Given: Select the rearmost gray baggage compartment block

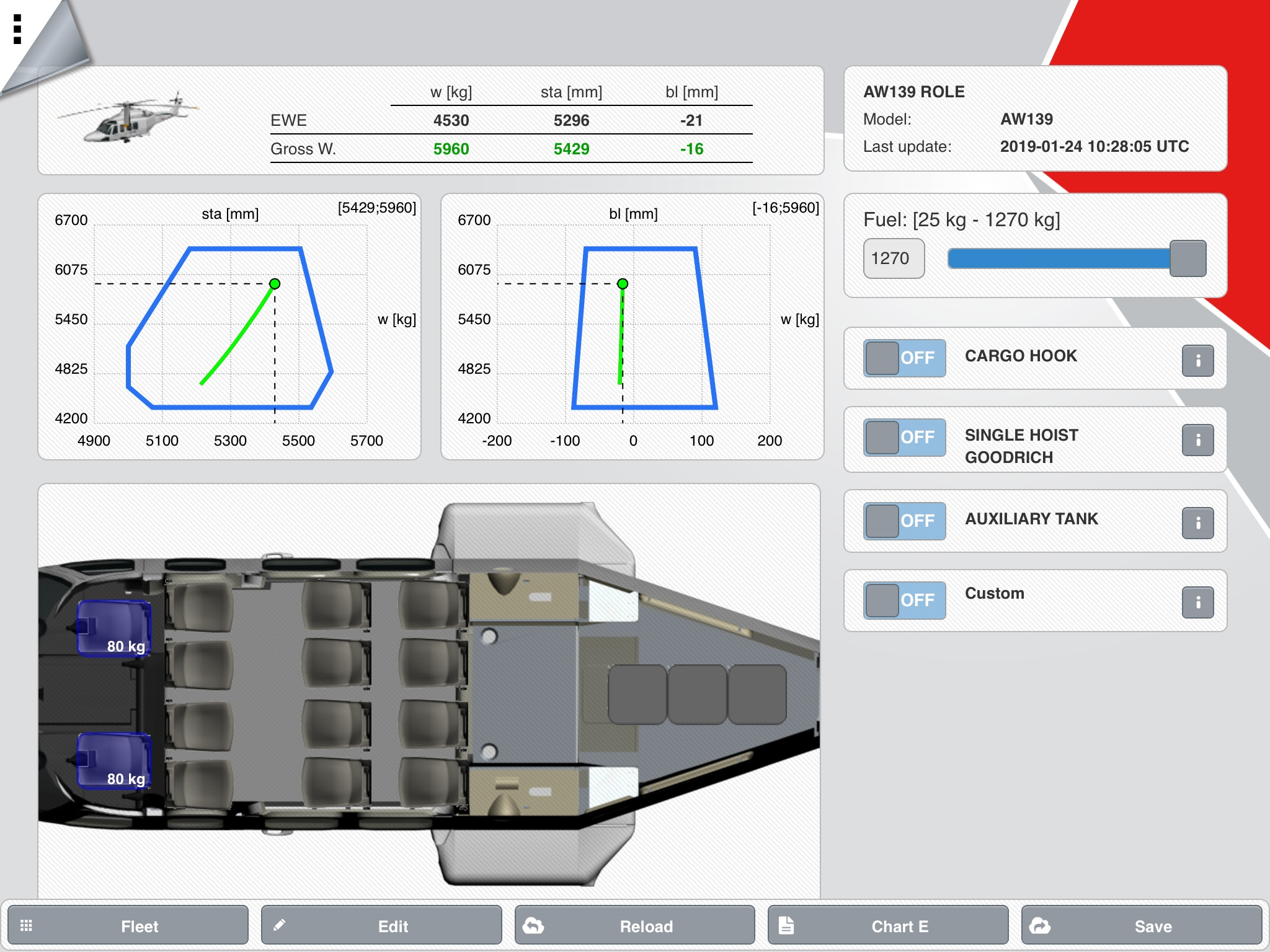Looking at the screenshot, I should [757, 694].
